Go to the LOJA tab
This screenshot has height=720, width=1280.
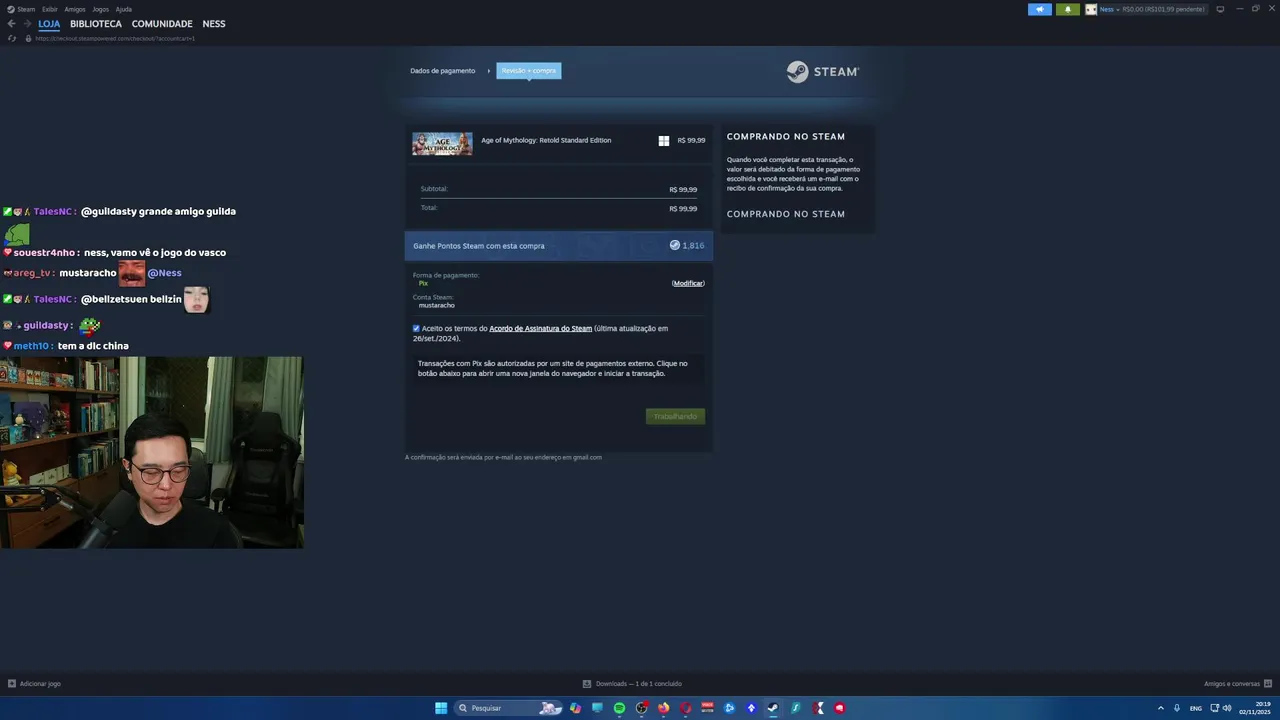(x=49, y=24)
